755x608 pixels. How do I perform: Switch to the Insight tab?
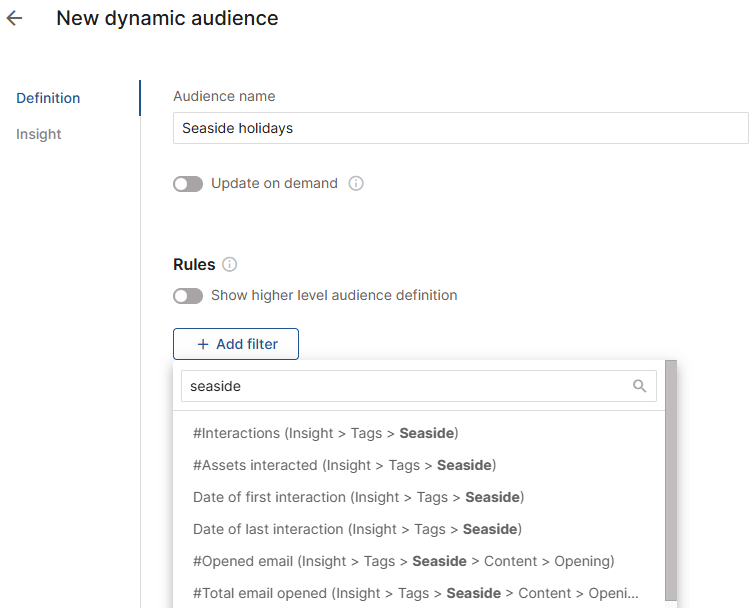pyautogui.click(x=39, y=134)
